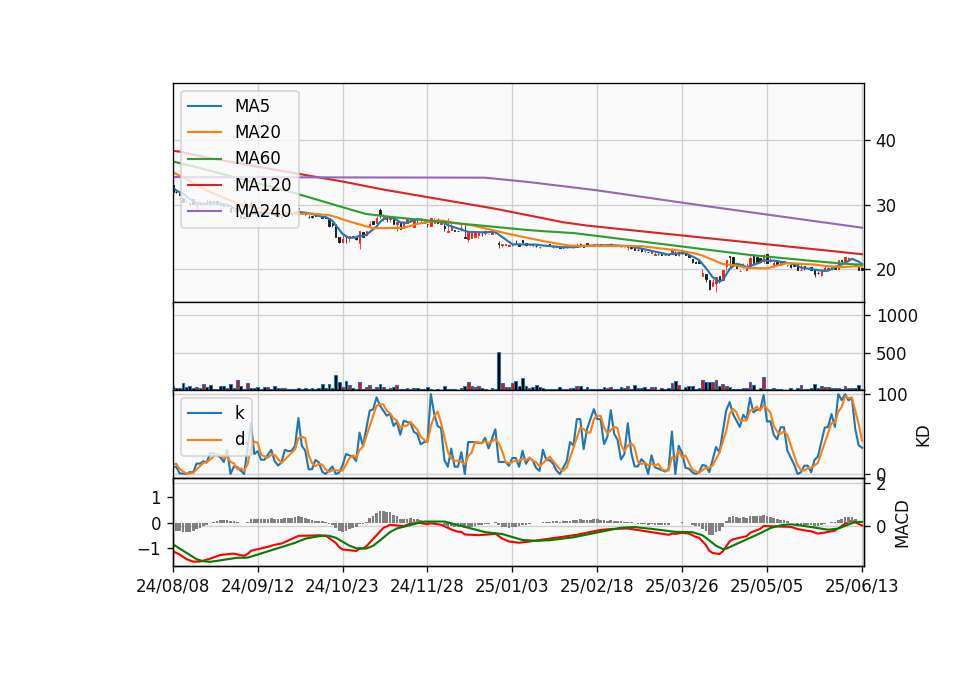This screenshot has height=690, width=960.
Task: Click the date label 25/01/03
Action: [512, 586]
